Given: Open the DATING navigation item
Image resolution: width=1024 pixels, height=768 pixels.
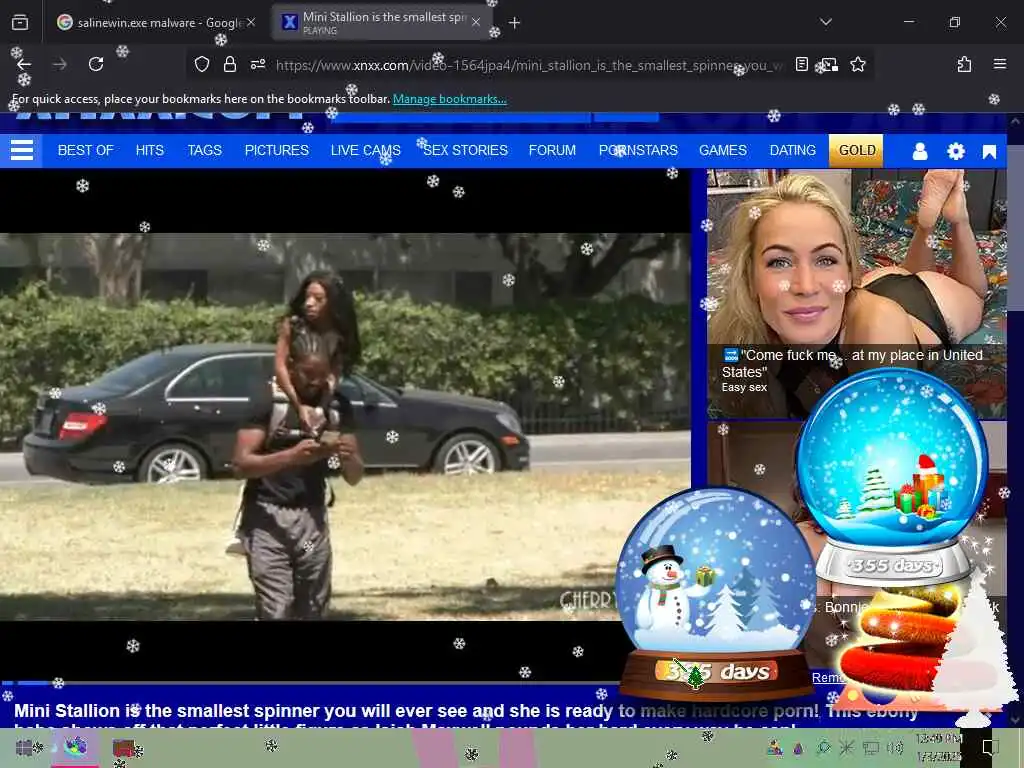Looking at the screenshot, I should 792,150.
